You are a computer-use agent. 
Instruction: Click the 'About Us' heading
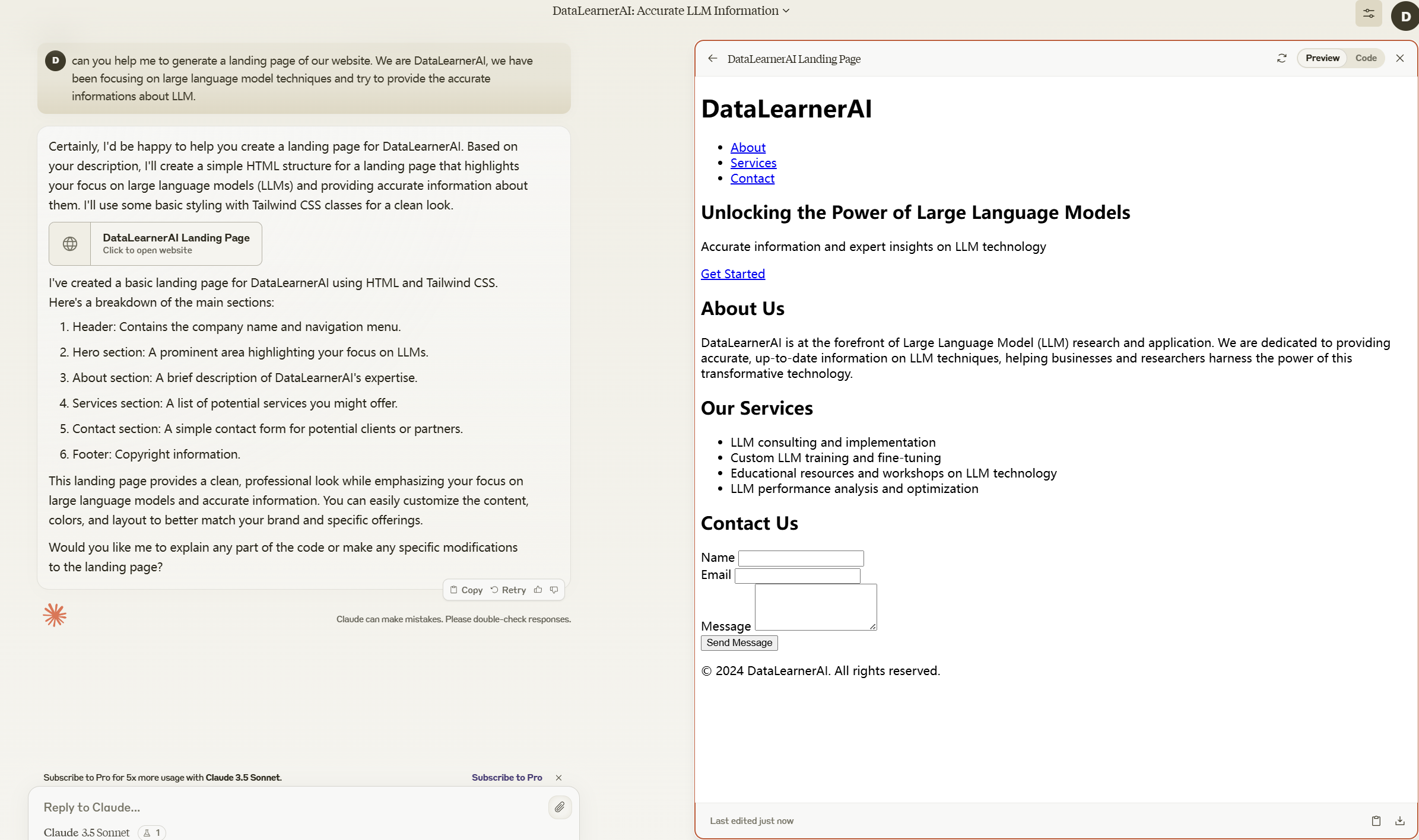(x=742, y=308)
